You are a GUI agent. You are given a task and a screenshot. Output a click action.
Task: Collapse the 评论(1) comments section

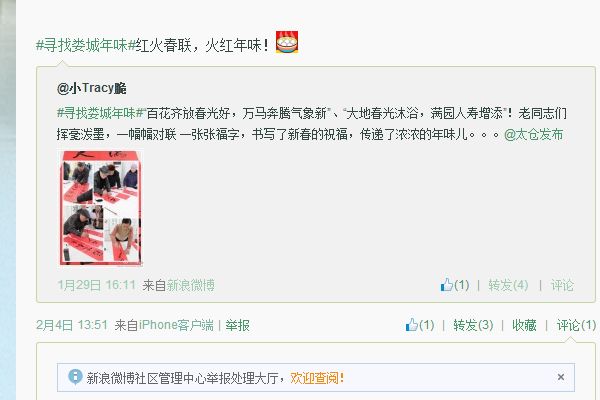[576, 325]
